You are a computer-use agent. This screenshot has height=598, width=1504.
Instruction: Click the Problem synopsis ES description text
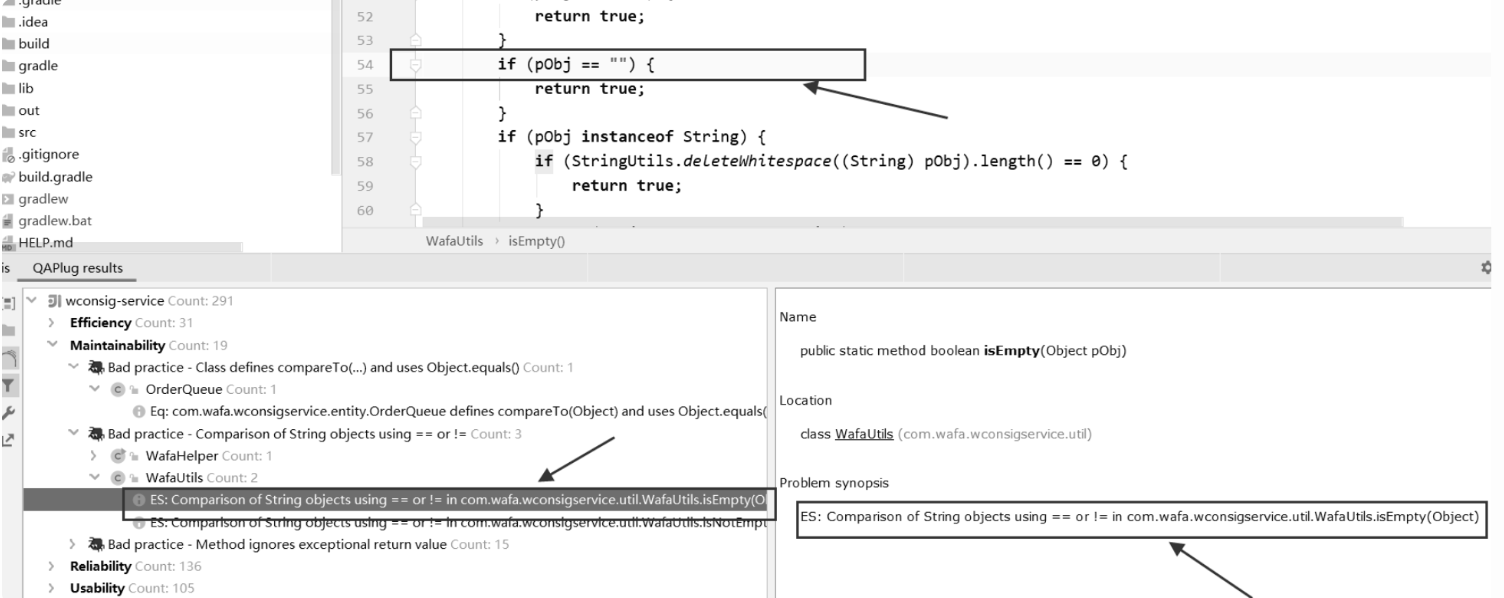tap(1140, 516)
